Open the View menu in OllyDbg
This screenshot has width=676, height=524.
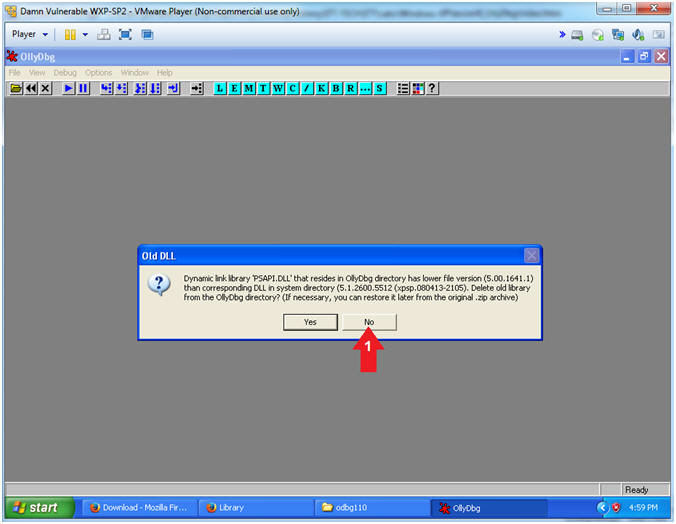(x=37, y=72)
